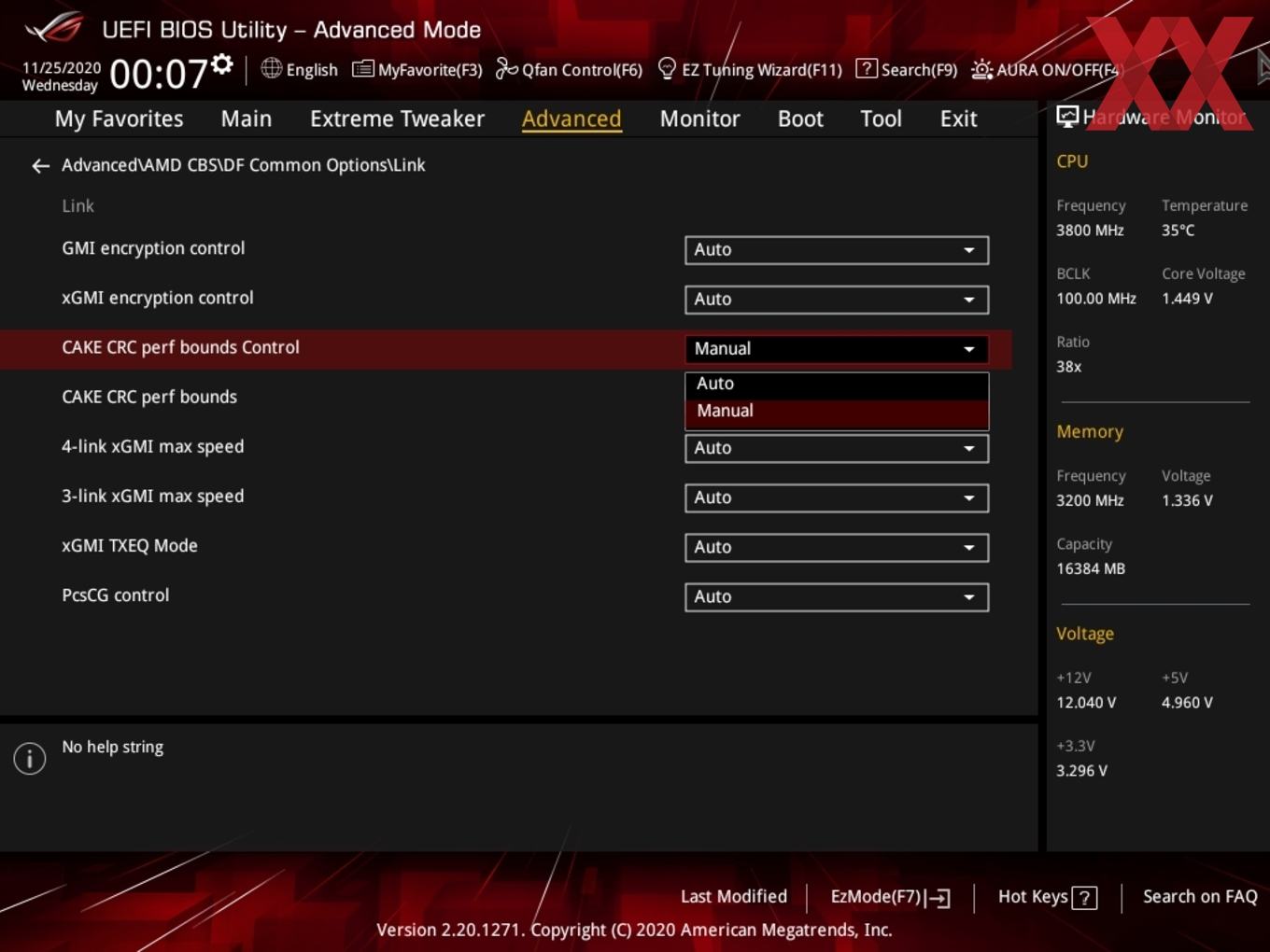Open the Search(F9) question mark icon
The height and width of the screenshot is (952, 1270).
coord(867,68)
